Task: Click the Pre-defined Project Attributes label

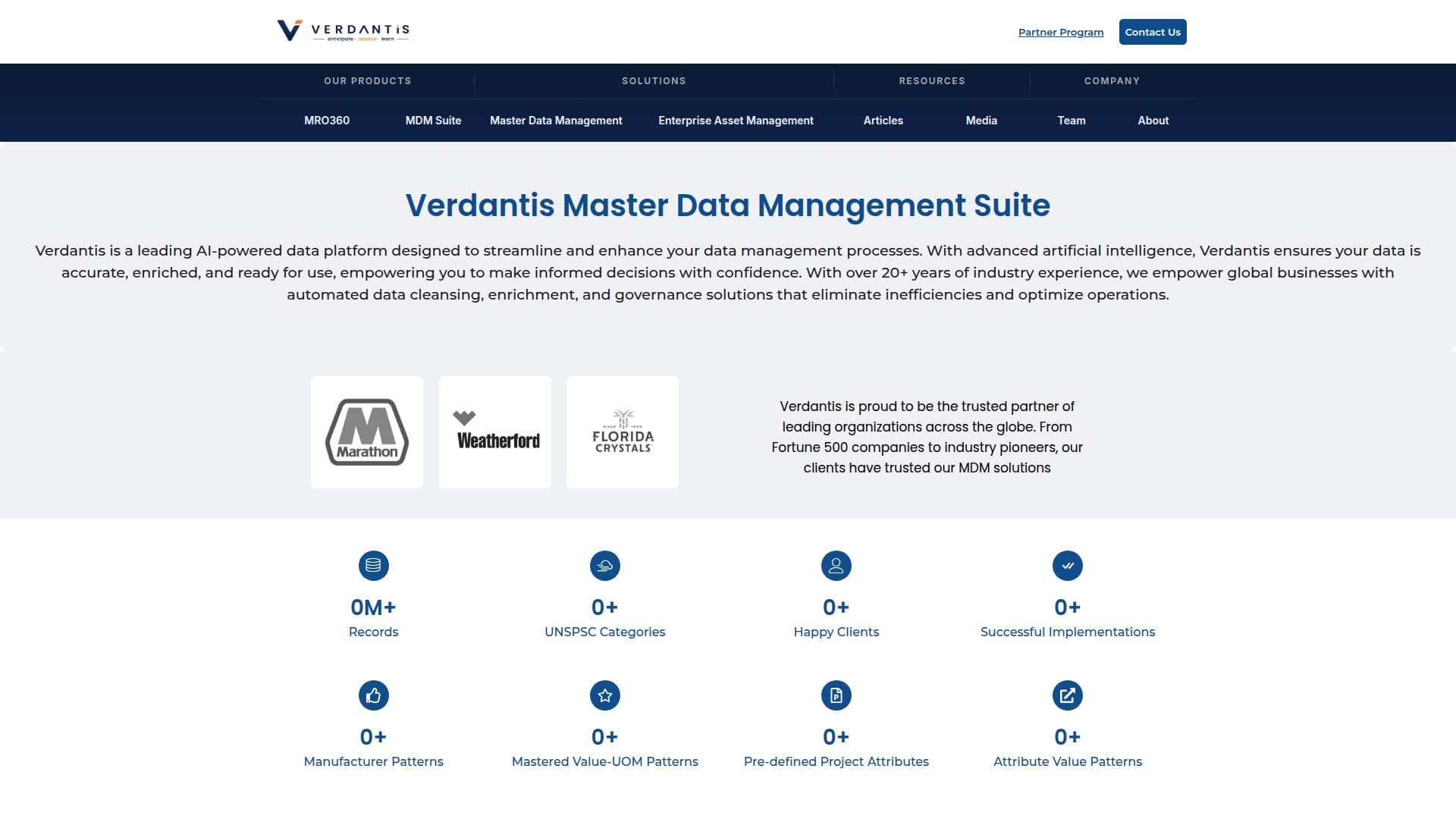Action: tap(836, 761)
